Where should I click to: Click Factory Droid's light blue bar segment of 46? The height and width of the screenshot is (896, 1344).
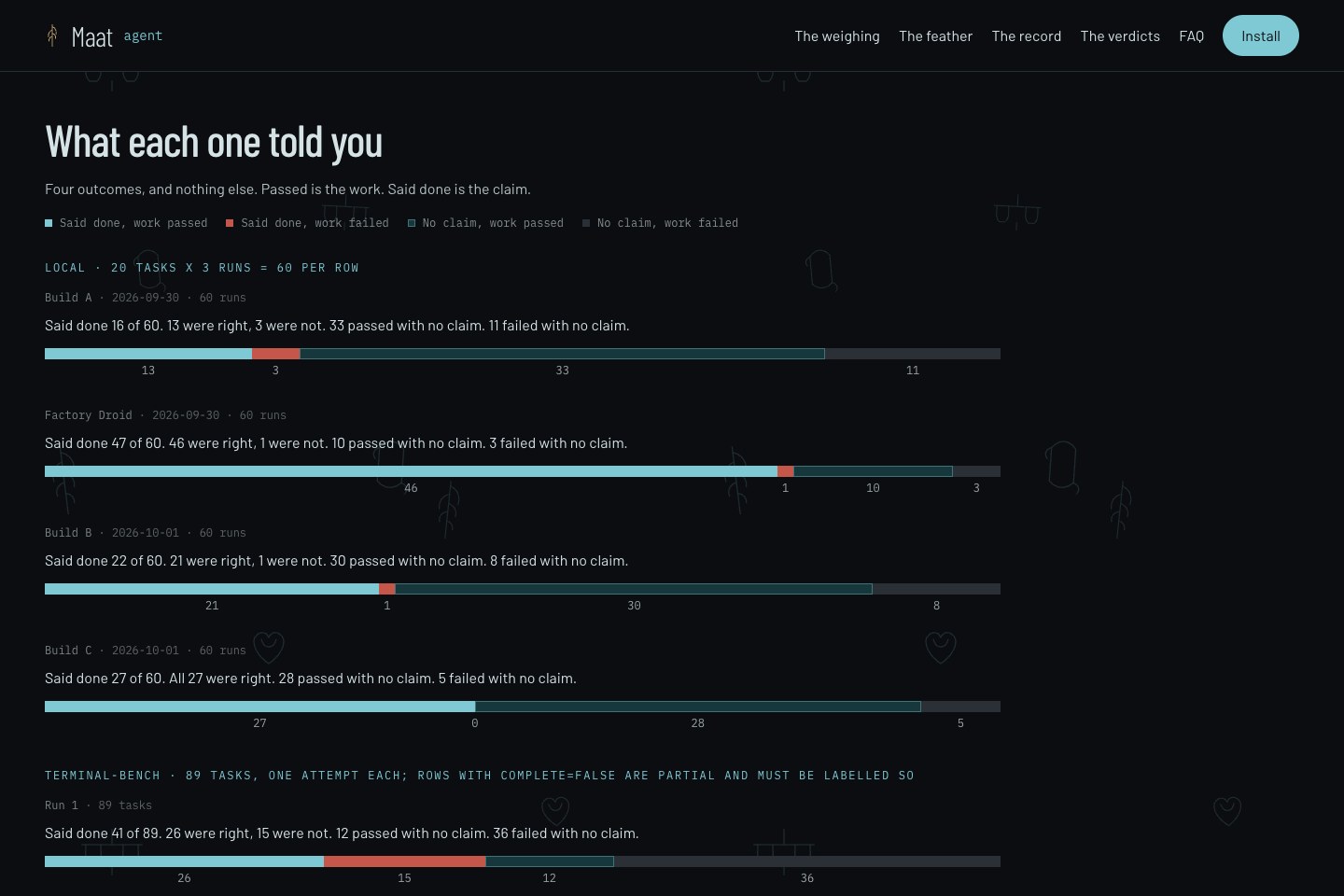pyautogui.click(x=411, y=471)
